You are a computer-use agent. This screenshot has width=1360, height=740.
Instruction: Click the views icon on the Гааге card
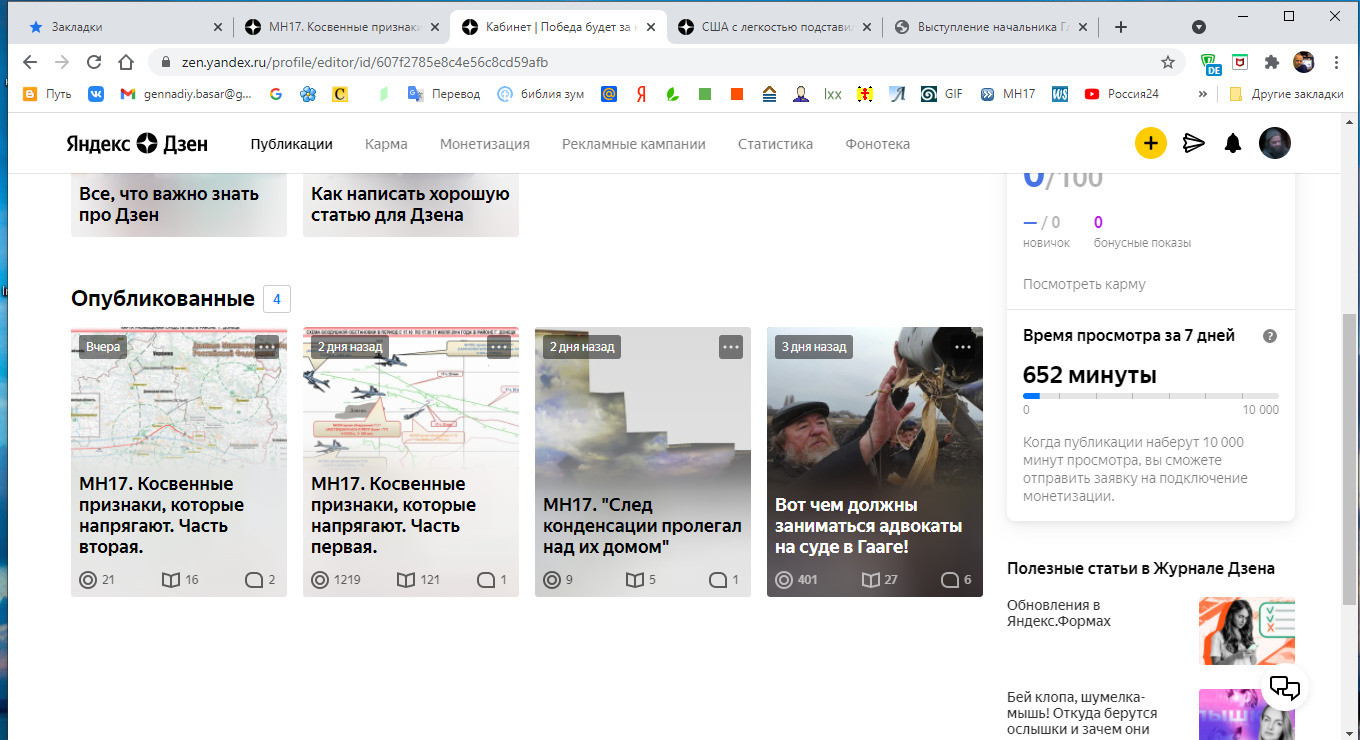click(784, 580)
